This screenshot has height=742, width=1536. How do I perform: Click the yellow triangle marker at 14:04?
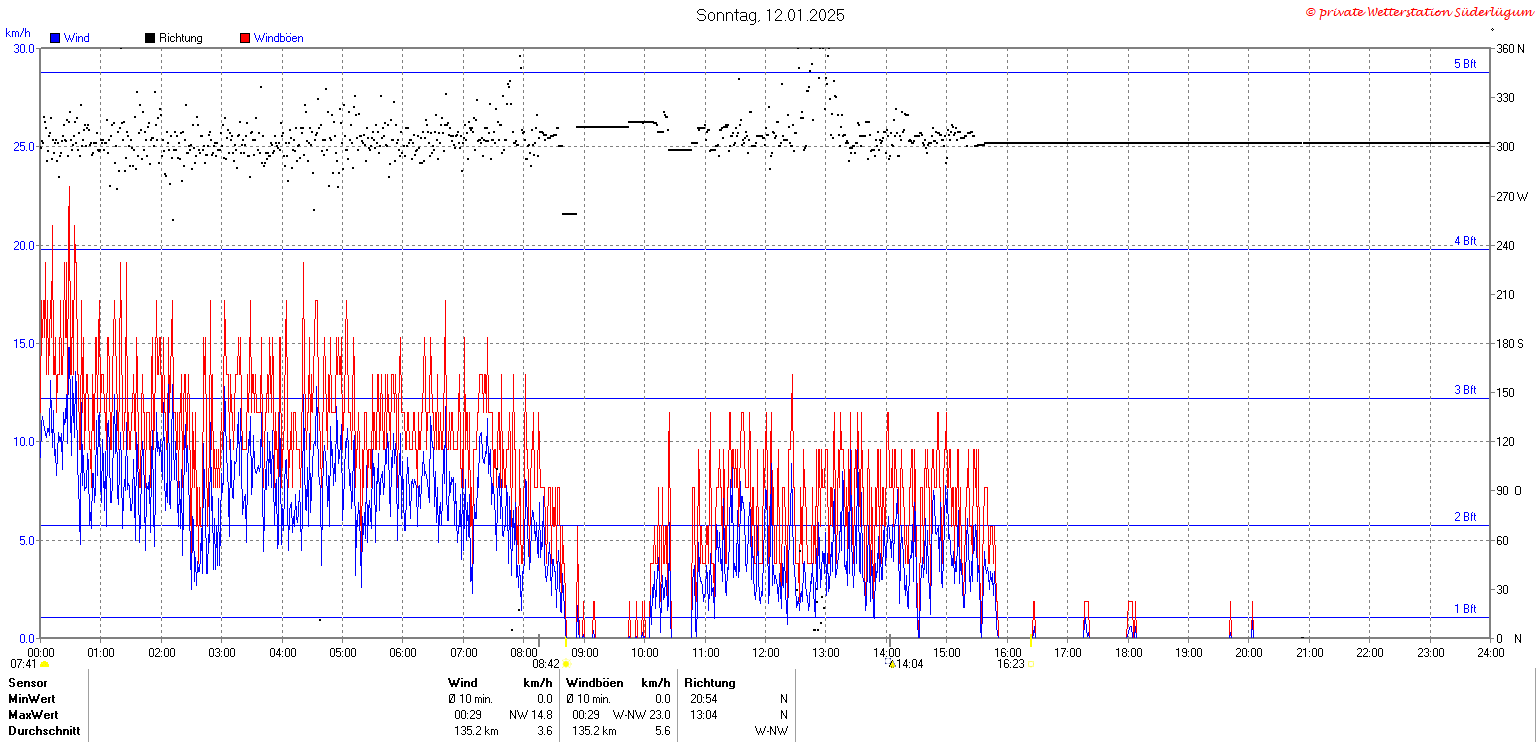coord(892,664)
